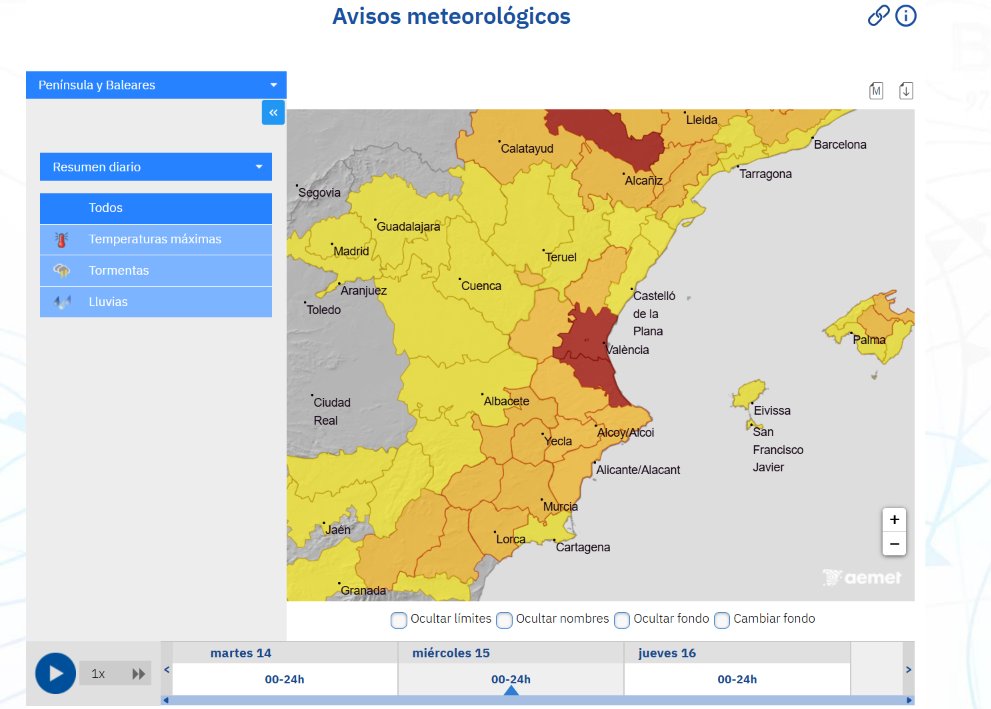Image resolution: width=991 pixels, height=709 pixels.
Task: Increase speed with fast-forward icon
Action: 138,674
